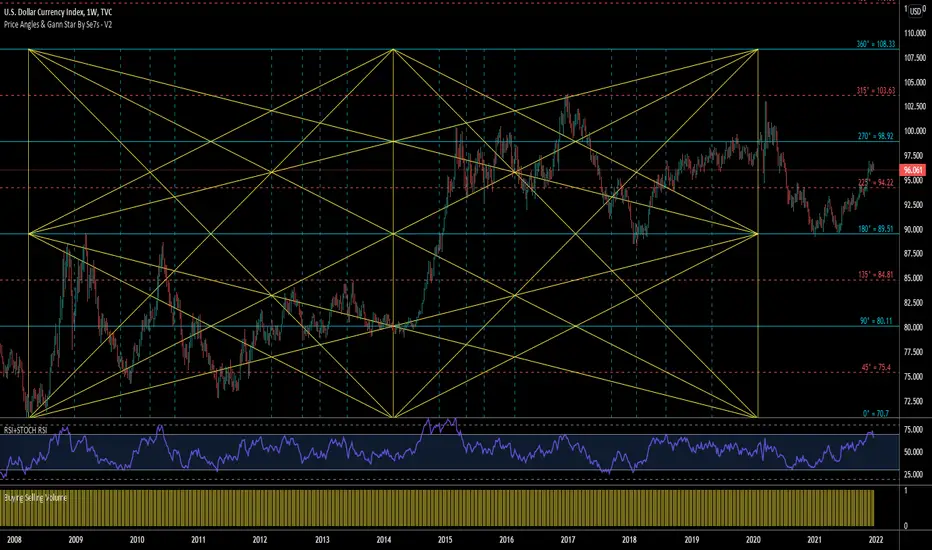Click the 360° = 108.33 Gann level label
This screenshot has width=932, height=550.
pos(876,44)
